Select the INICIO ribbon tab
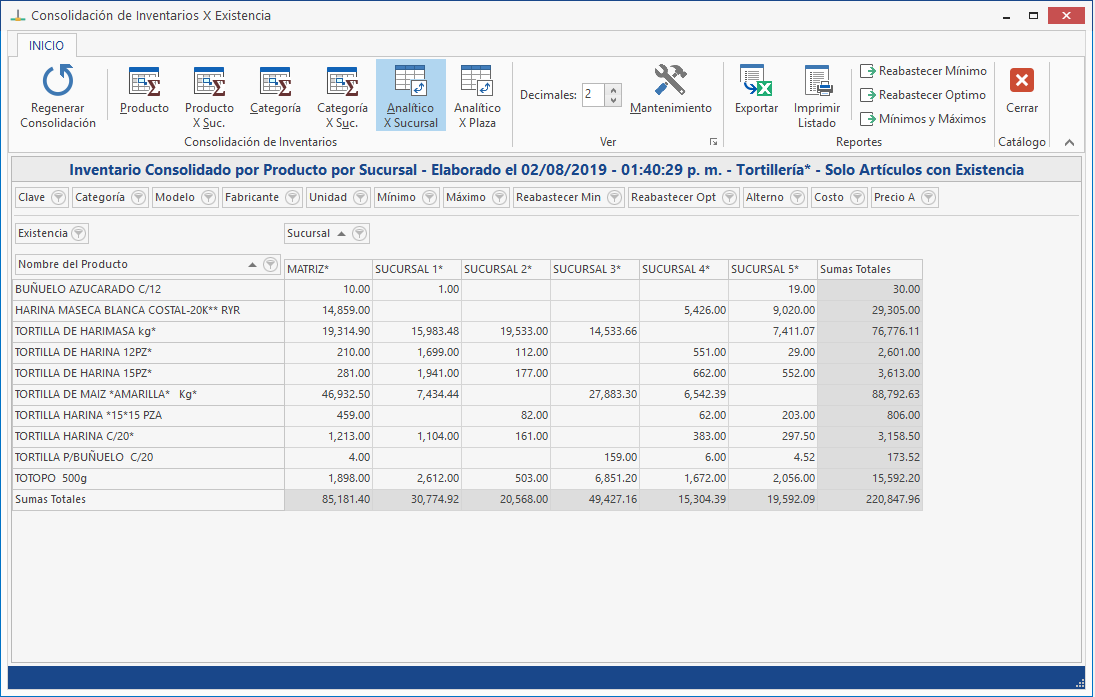The width and height of the screenshot is (1095, 697). pos(46,46)
